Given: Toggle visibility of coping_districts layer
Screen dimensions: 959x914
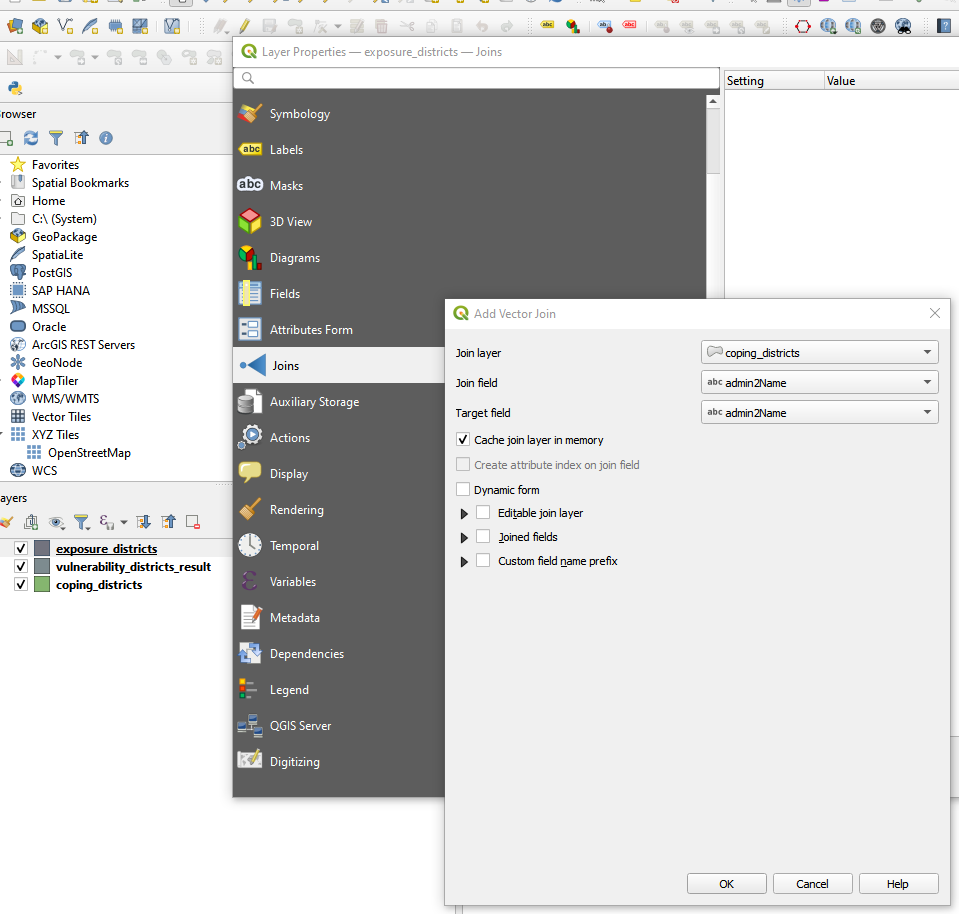Looking at the screenshot, I should [20, 585].
